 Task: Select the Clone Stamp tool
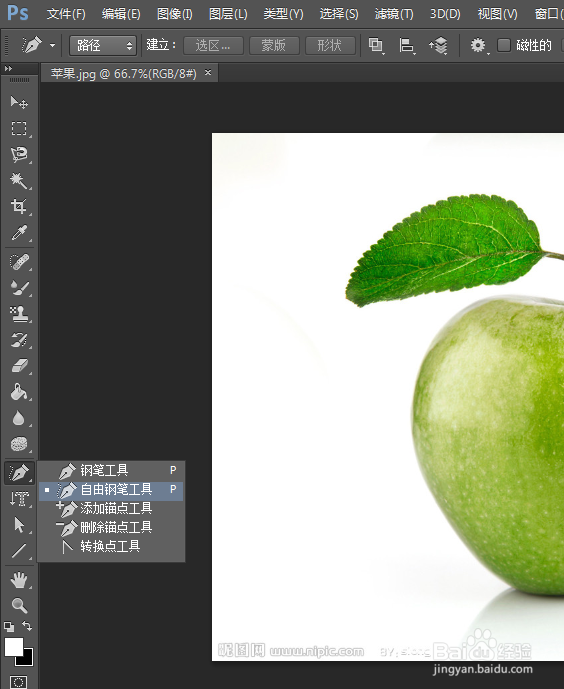pos(19,314)
